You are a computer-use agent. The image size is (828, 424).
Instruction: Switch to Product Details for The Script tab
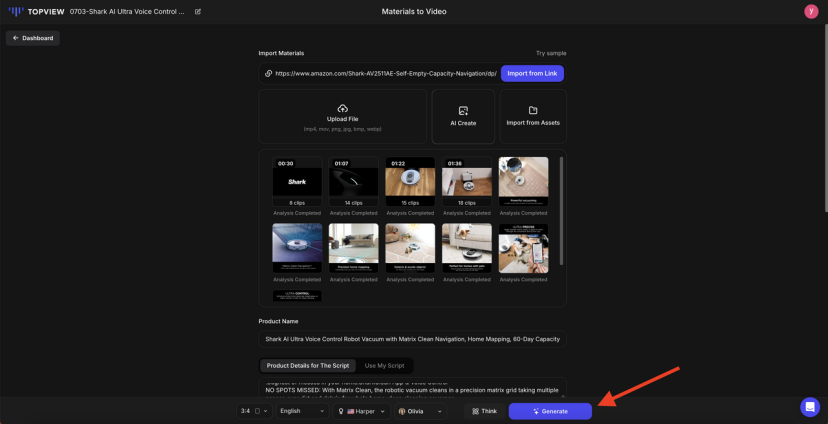point(308,365)
